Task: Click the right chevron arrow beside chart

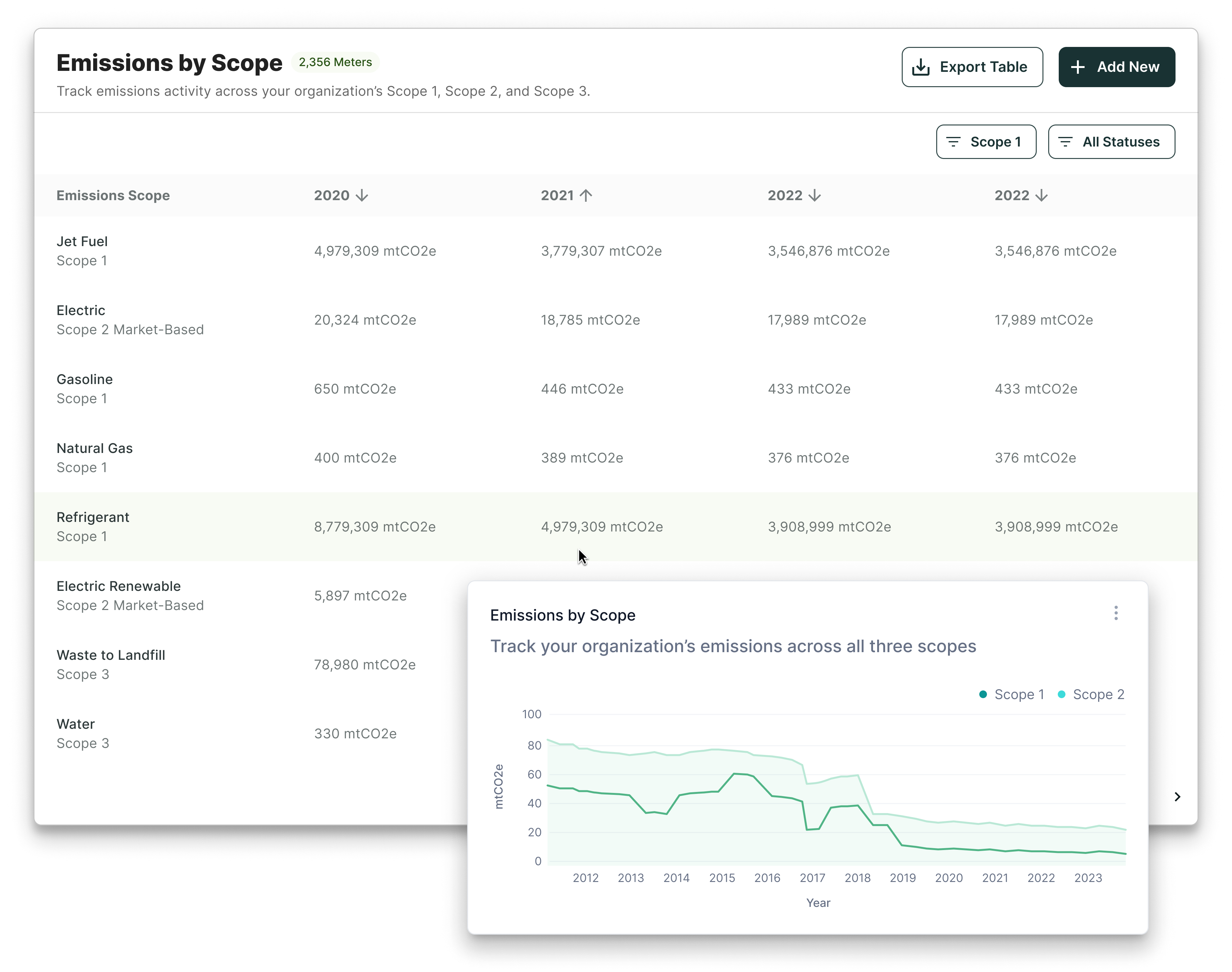Action: pyautogui.click(x=1177, y=797)
